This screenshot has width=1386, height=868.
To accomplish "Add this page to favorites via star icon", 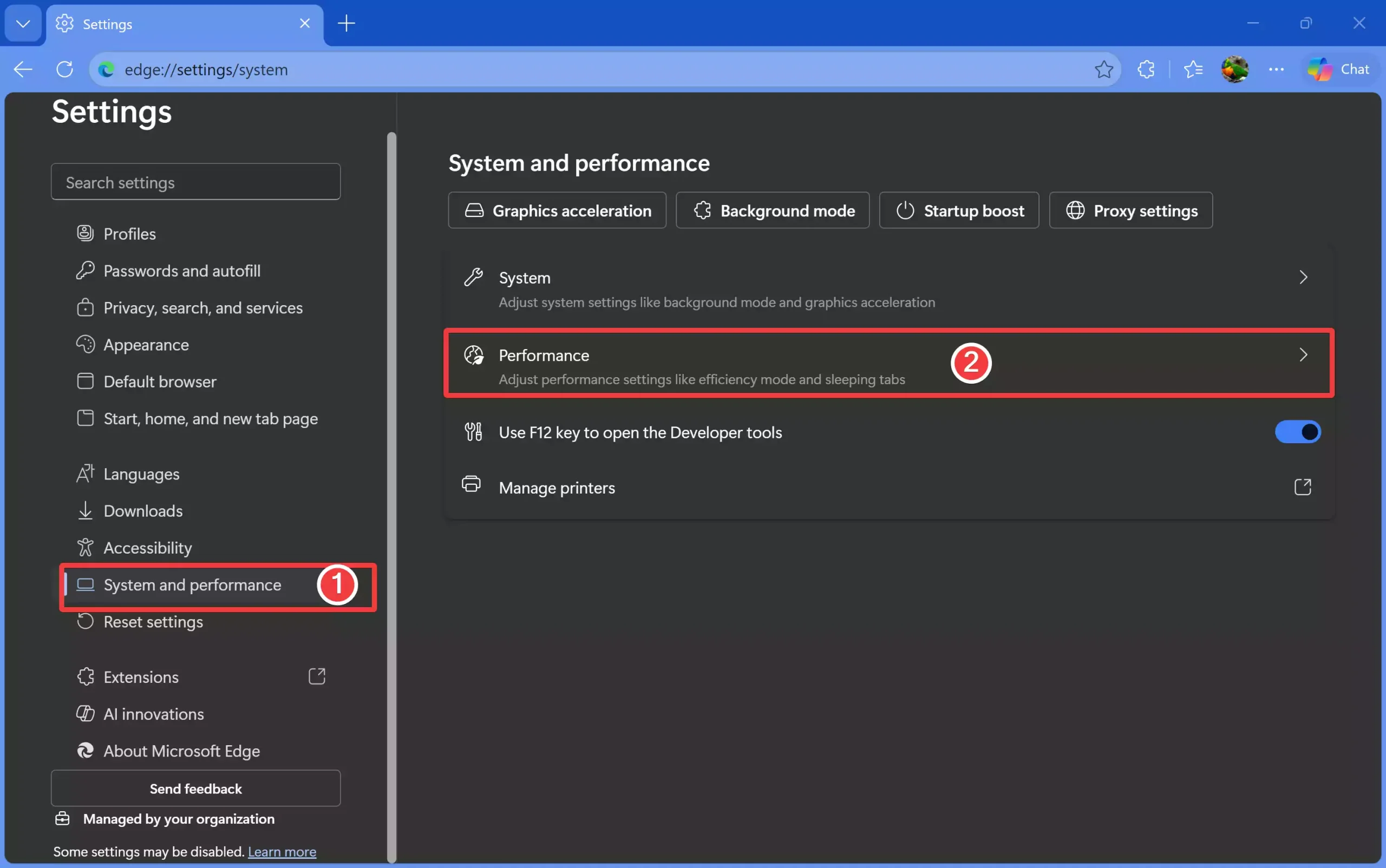I will [x=1103, y=69].
